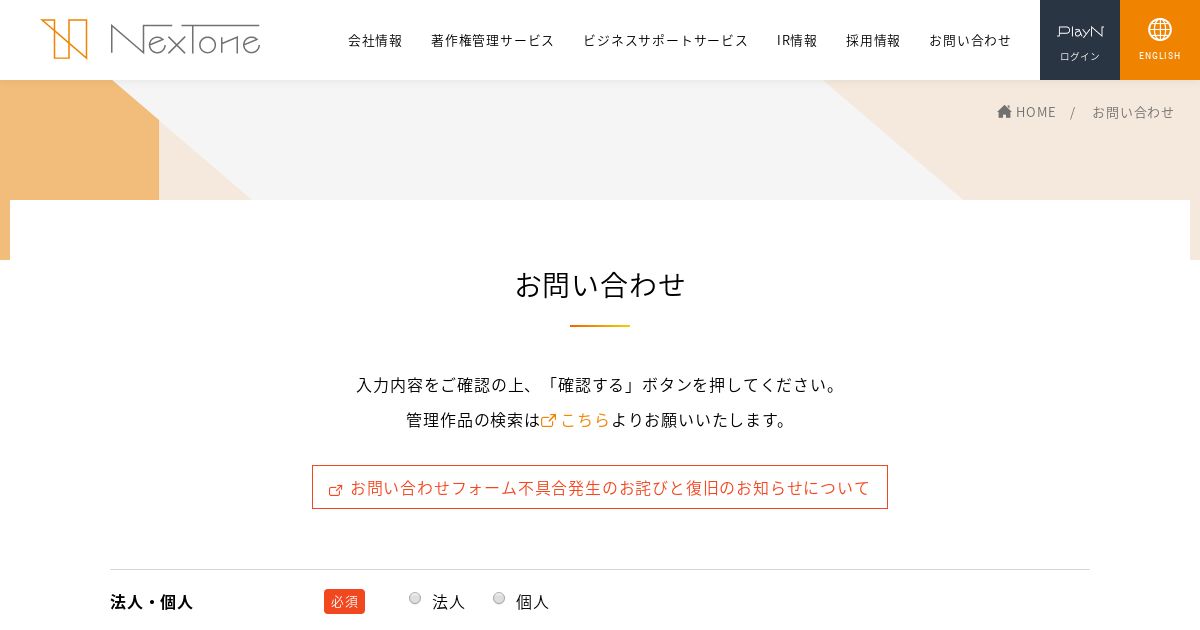Open the ビジネスサポートサービス menu

665,40
